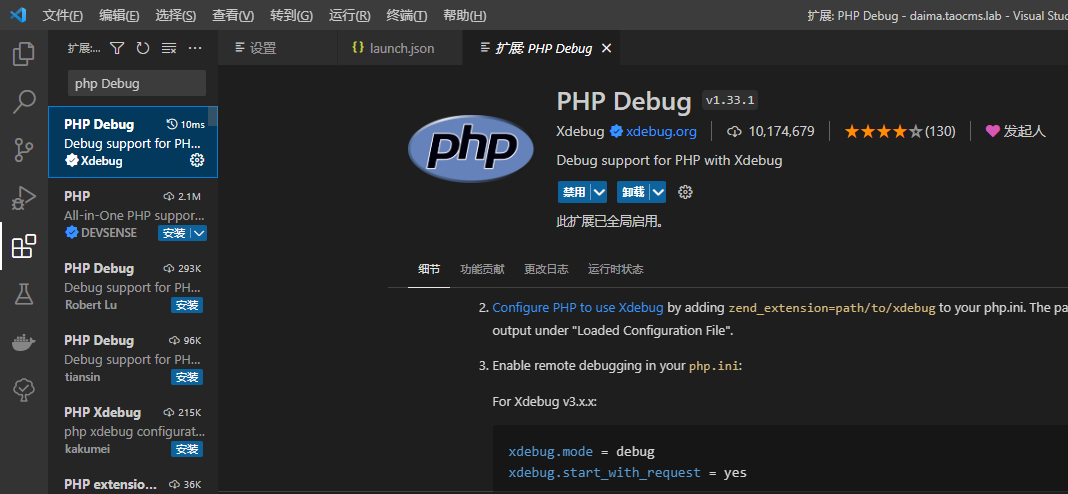Click the xdebug.mode = debug code line
This screenshot has height=494, width=1068.
click(x=581, y=451)
